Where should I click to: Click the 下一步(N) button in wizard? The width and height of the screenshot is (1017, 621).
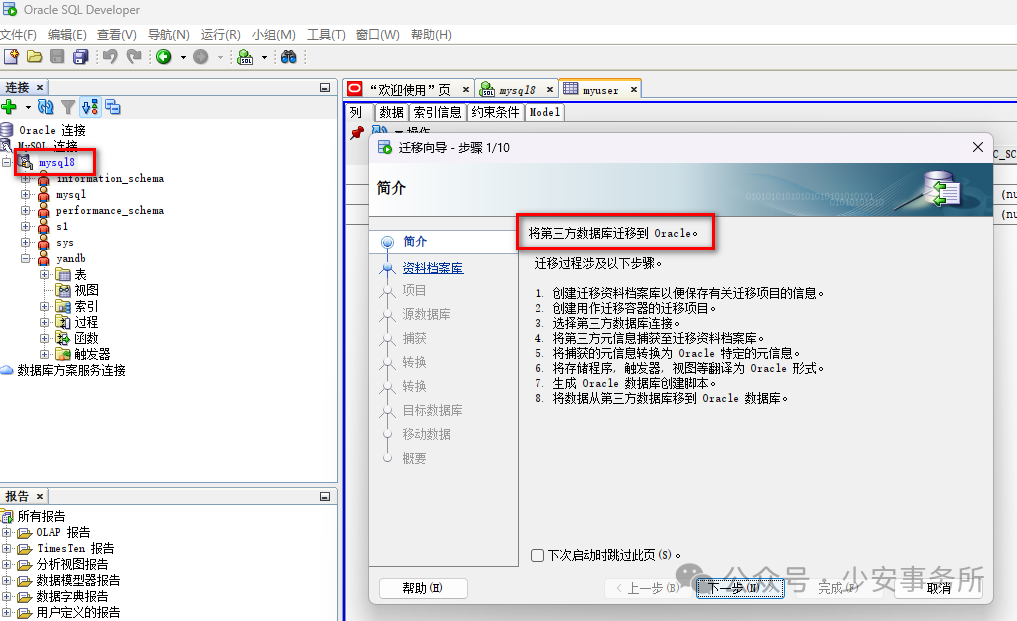tap(740, 588)
